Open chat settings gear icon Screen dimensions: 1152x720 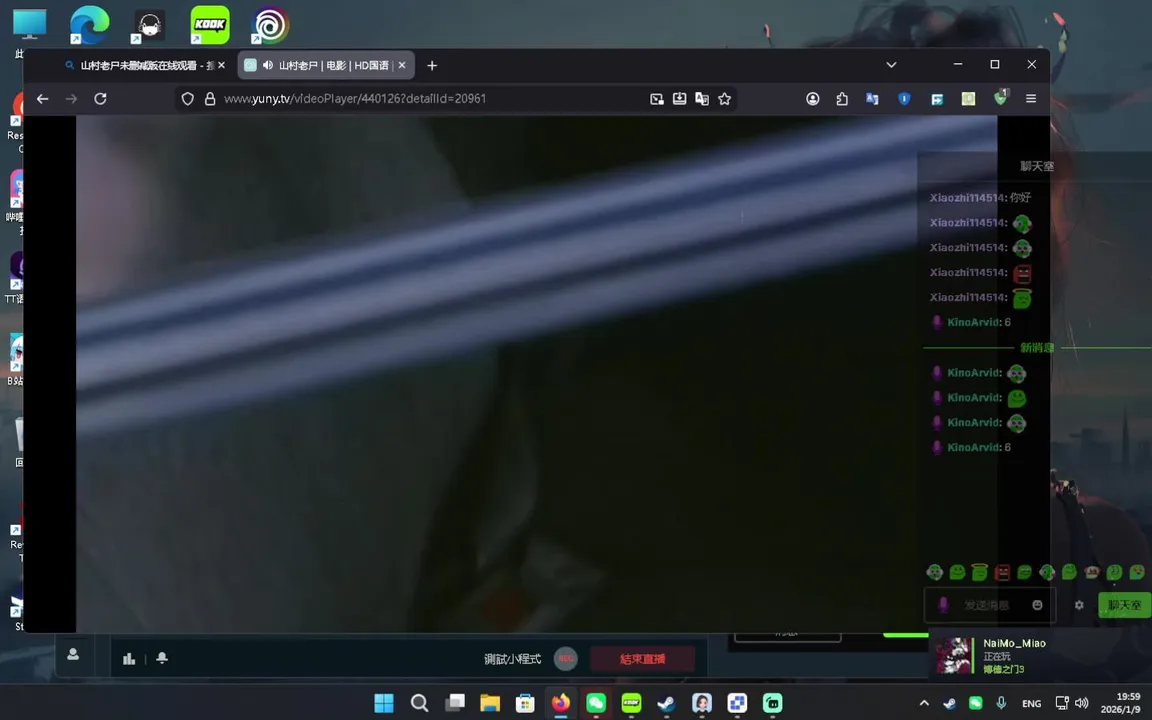pos(1079,605)
